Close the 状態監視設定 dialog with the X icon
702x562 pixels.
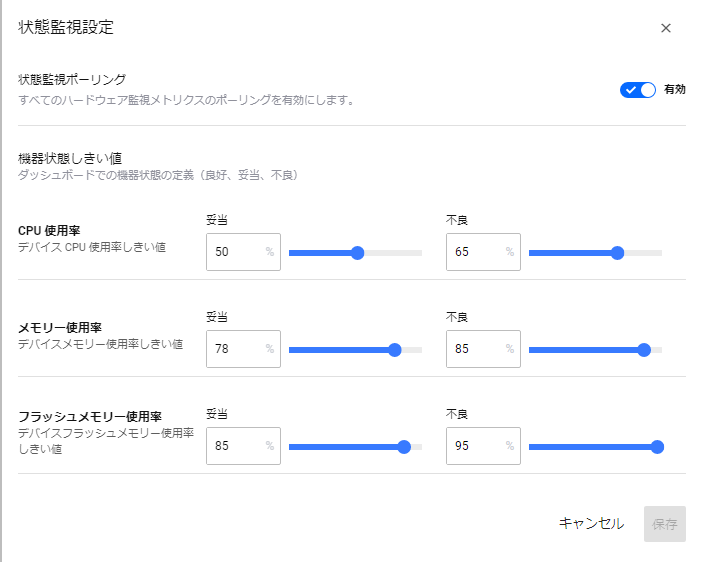pyautogui.click(x=666, y=28)
